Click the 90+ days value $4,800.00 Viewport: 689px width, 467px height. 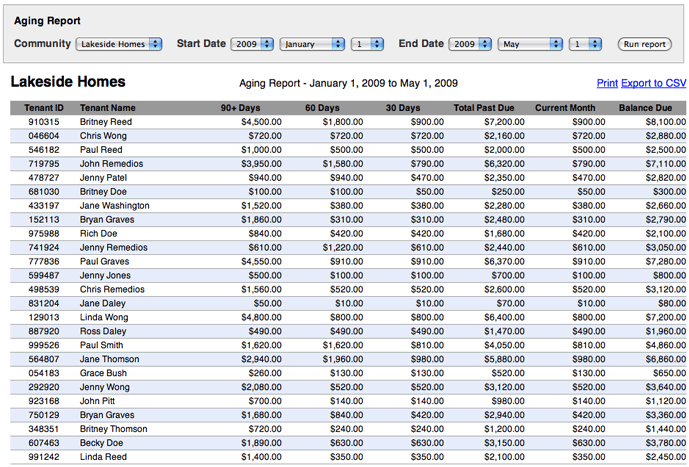coord(261,317)
